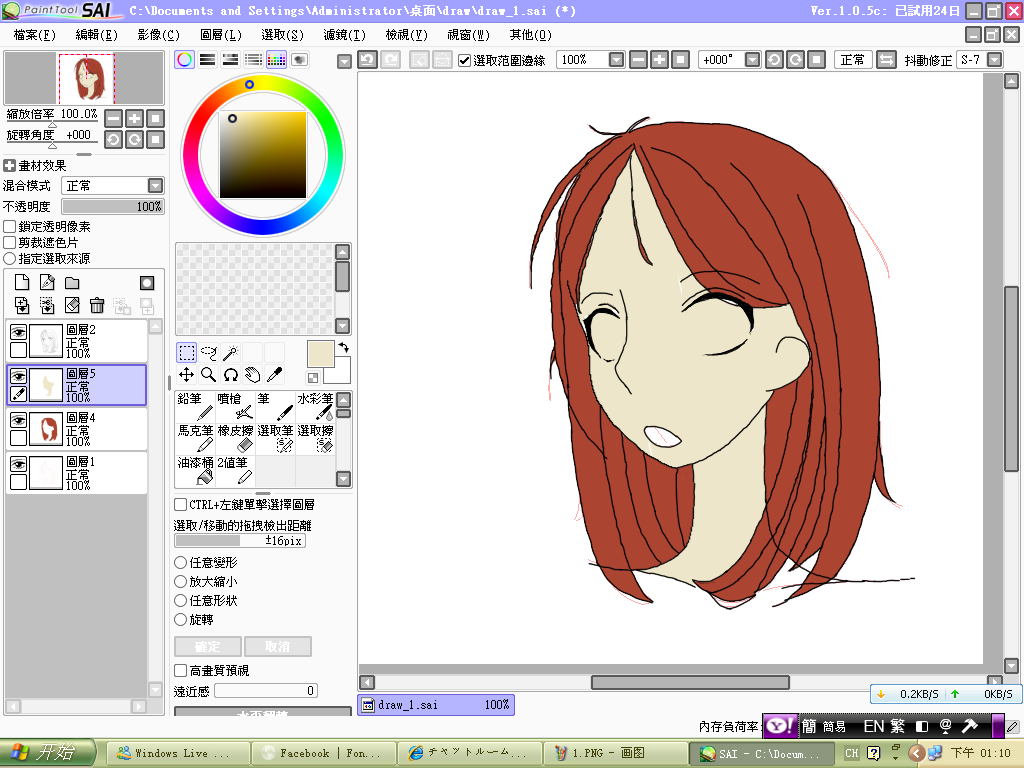
Task: Open the 圖層(L) menu
Action: pos(221,35)
